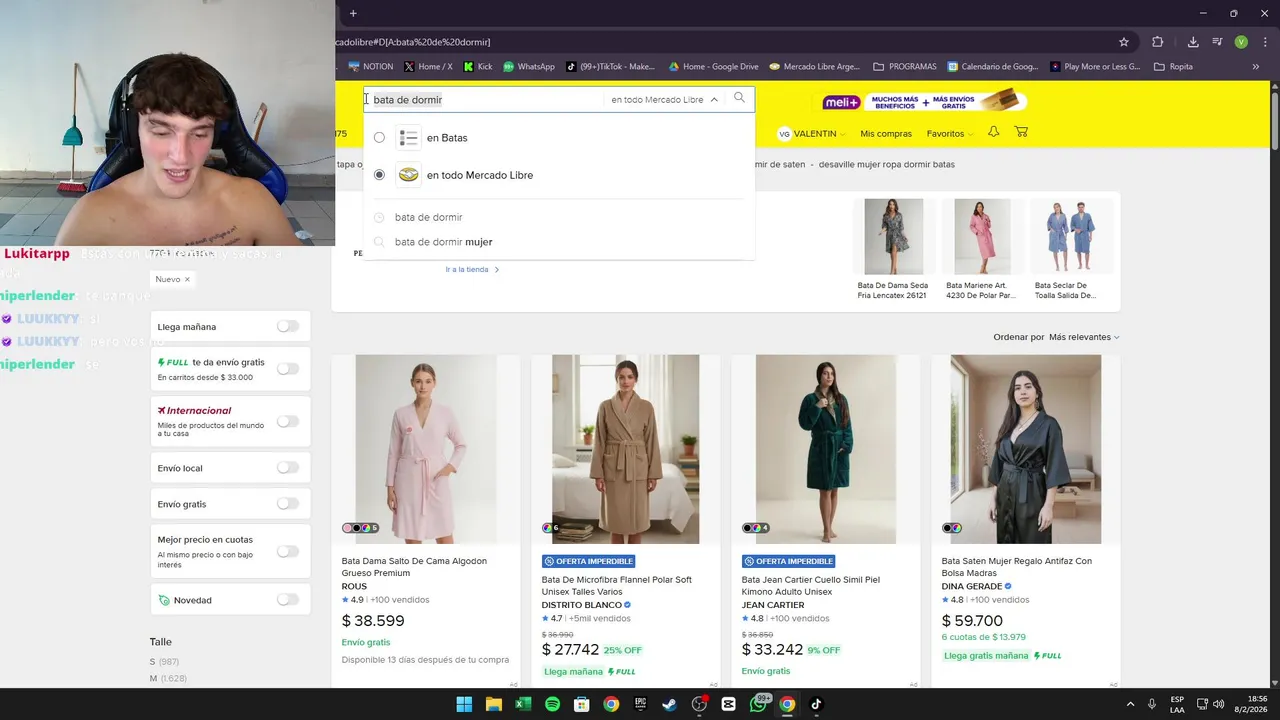This screenshot has height=720, width=1280.
Task: Expand the Favoritos dropdown
Action: [x=949, y=133]
